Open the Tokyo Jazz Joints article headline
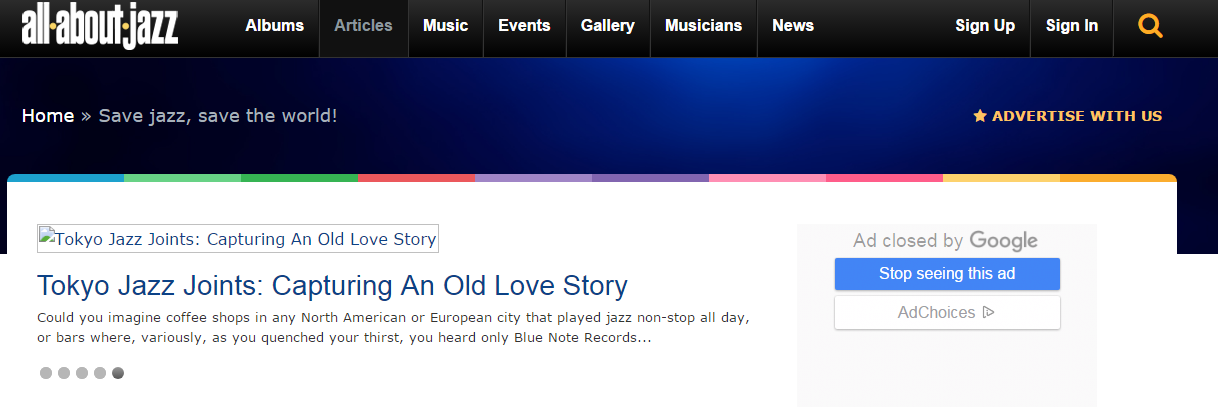The width and height of the screenshot is (1218, 407). click(332, 286)
